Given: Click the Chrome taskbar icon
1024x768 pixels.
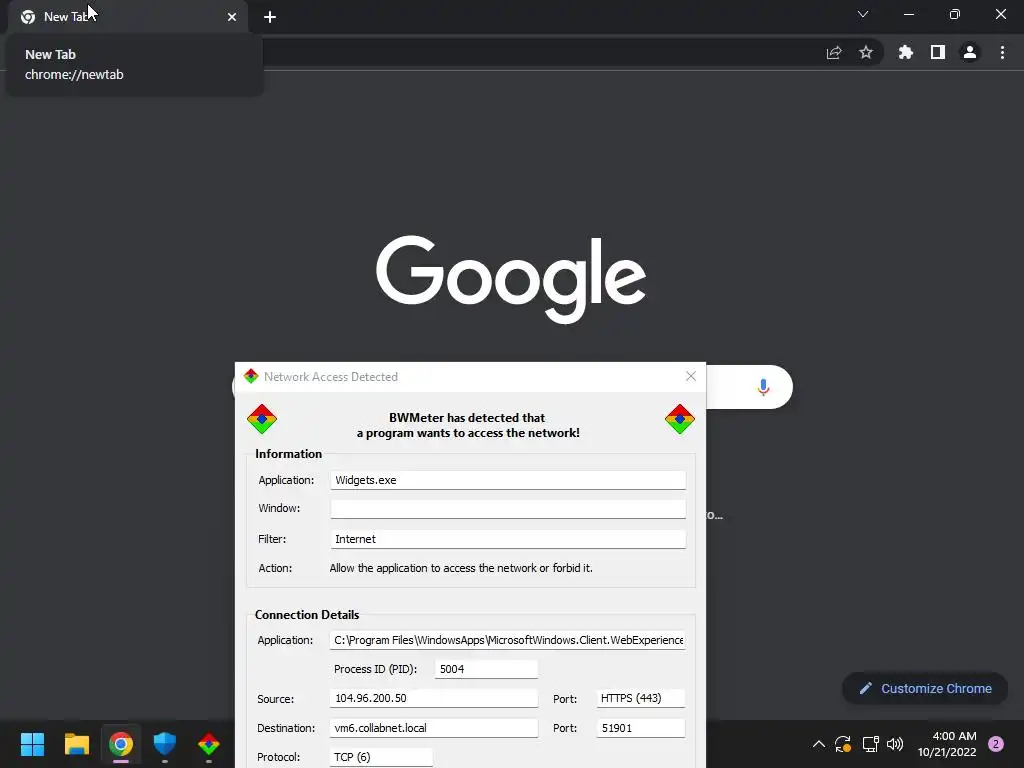Looking at the screenshot, I should pos(121,744).
